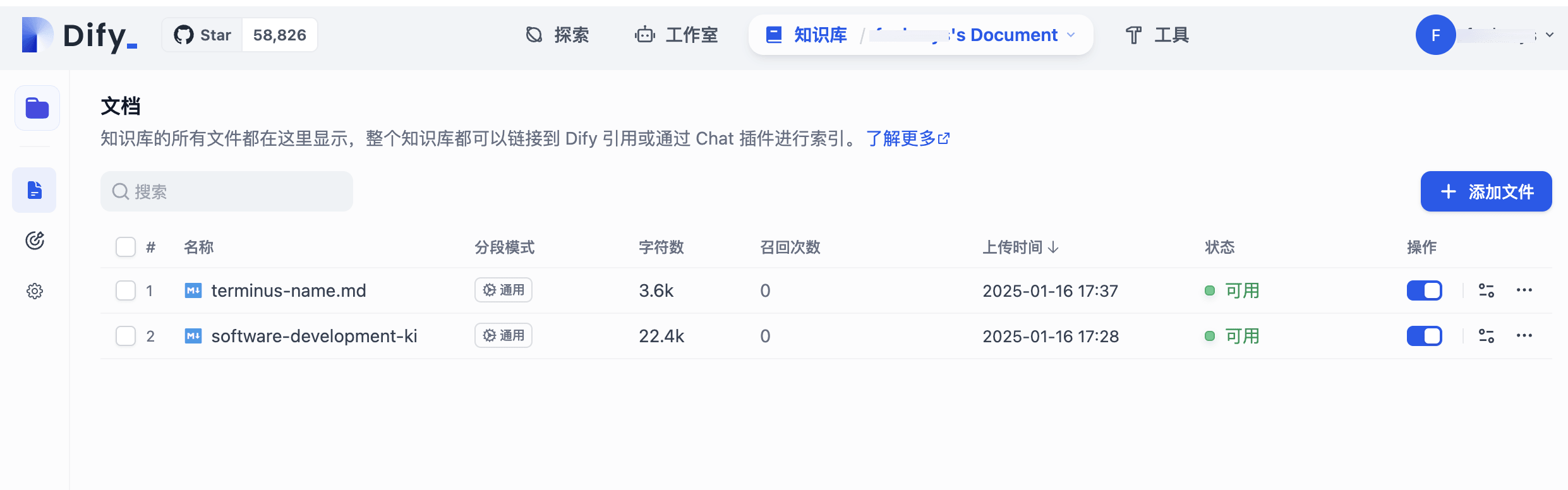Open knowledge base settings gear icon
The image size is (1568, 490).
coord(35,291)
